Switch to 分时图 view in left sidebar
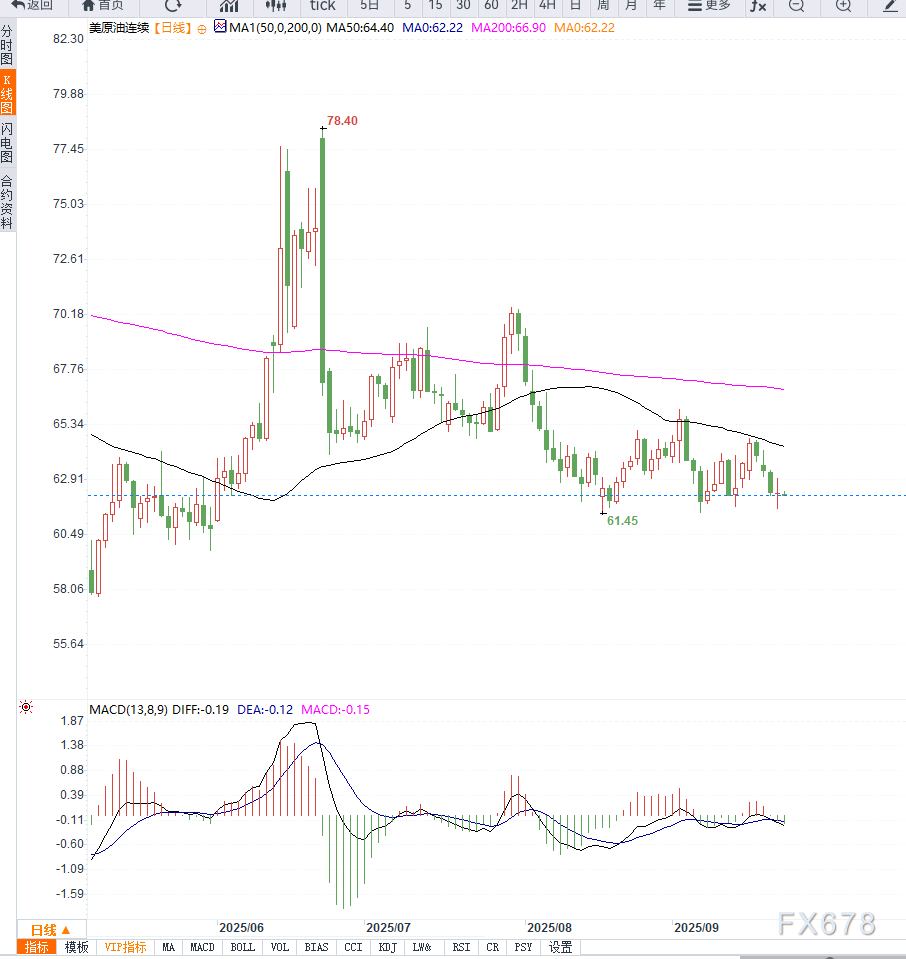Image resolution: width=906 pixels, height=959 pixels. tap(7, 46)
